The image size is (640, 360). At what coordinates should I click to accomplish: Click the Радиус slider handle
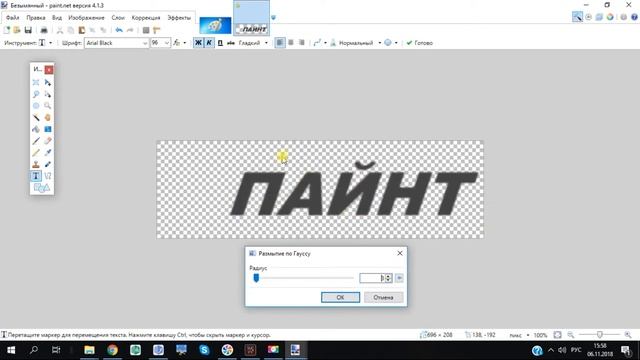point(256,278)
